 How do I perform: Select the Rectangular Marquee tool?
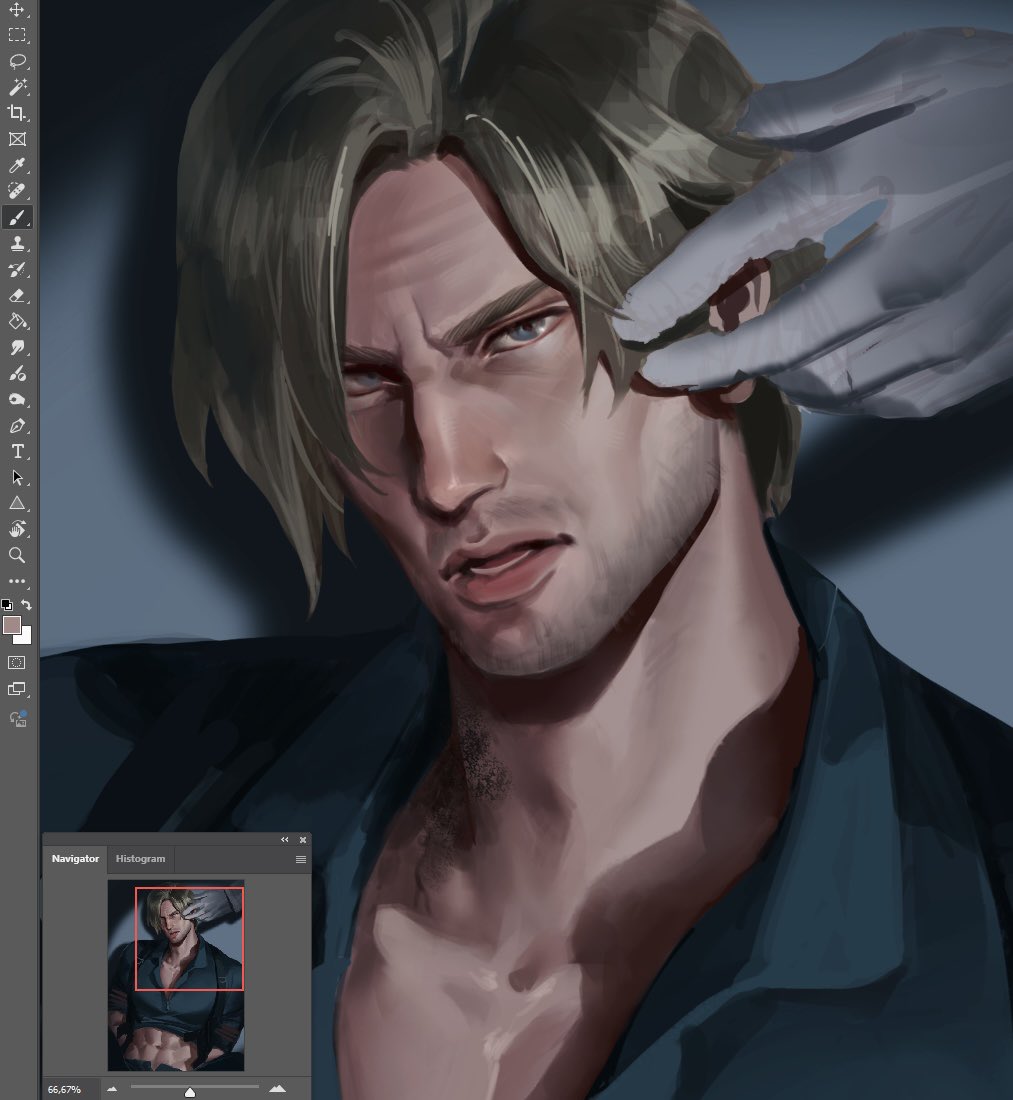[17, 35]
